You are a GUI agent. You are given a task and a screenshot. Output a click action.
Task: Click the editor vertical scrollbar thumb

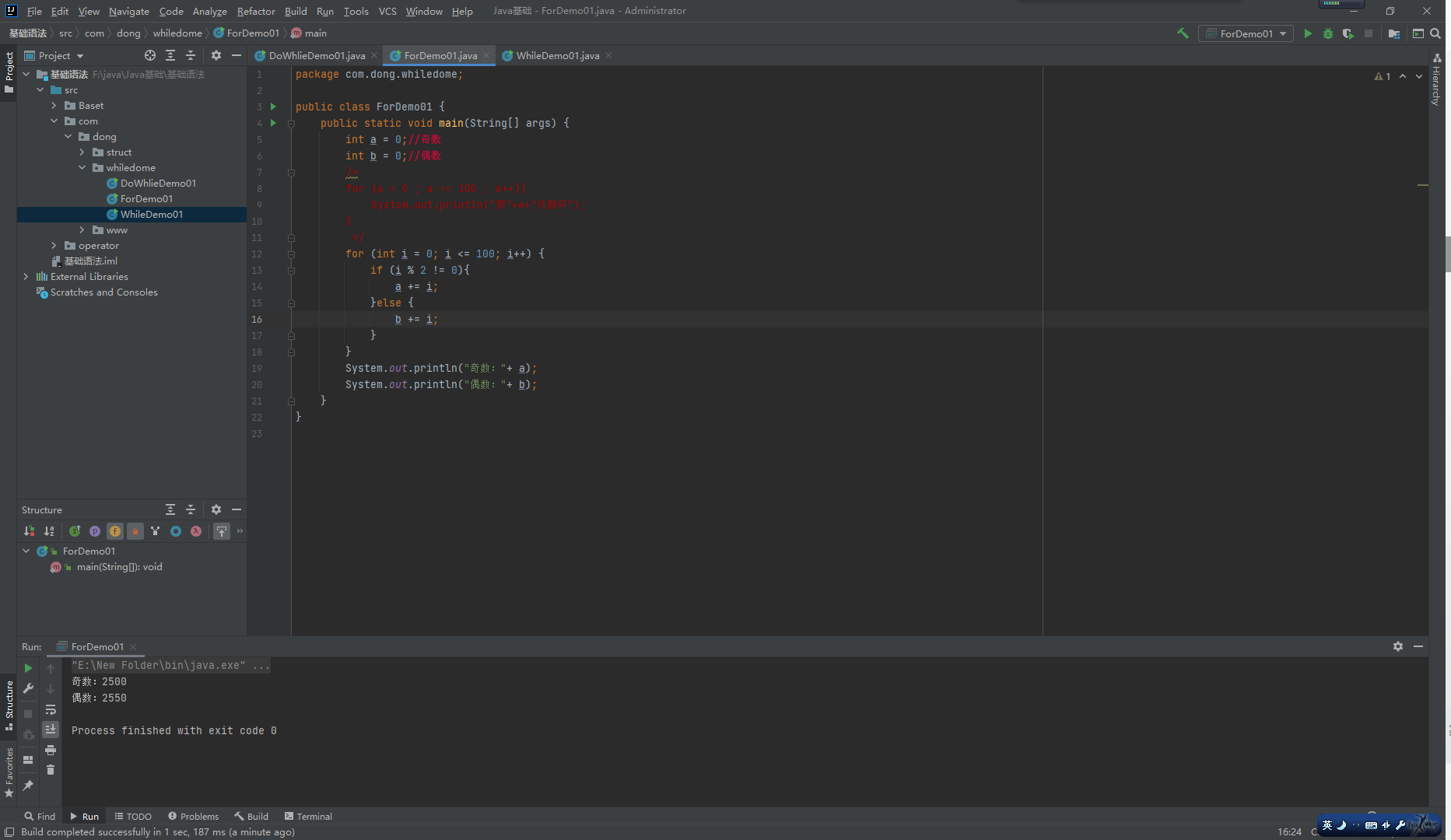tap(1447, 254)
